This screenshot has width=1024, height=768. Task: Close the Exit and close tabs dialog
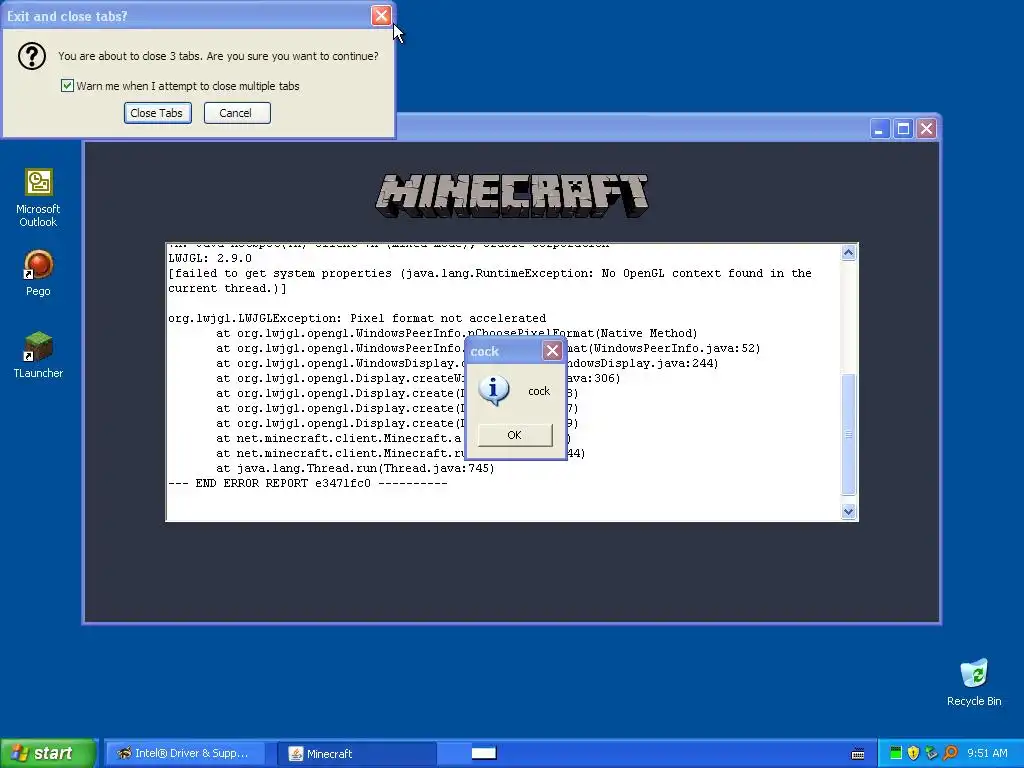(381, 16)
